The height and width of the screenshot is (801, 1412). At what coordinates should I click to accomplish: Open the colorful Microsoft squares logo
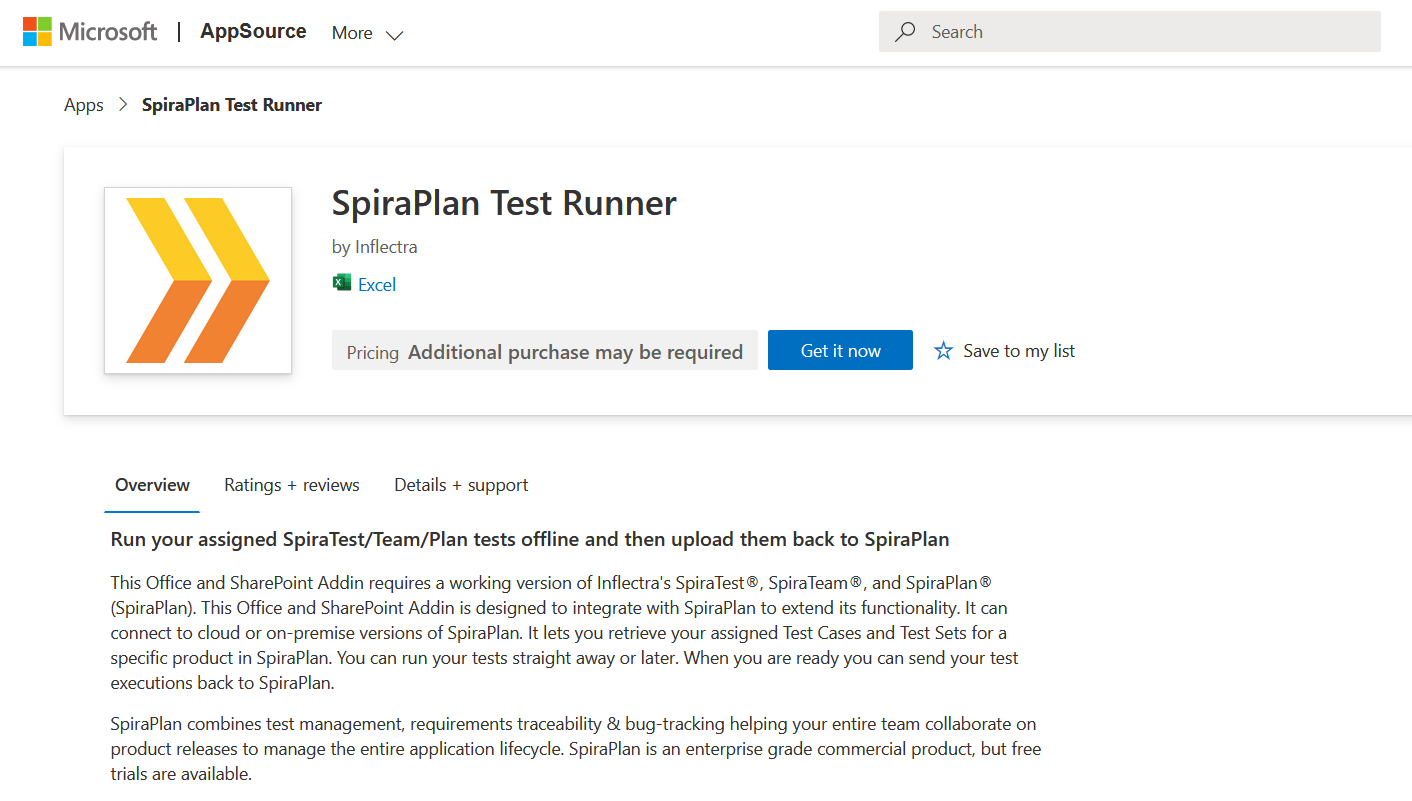(x=37, y=31)
